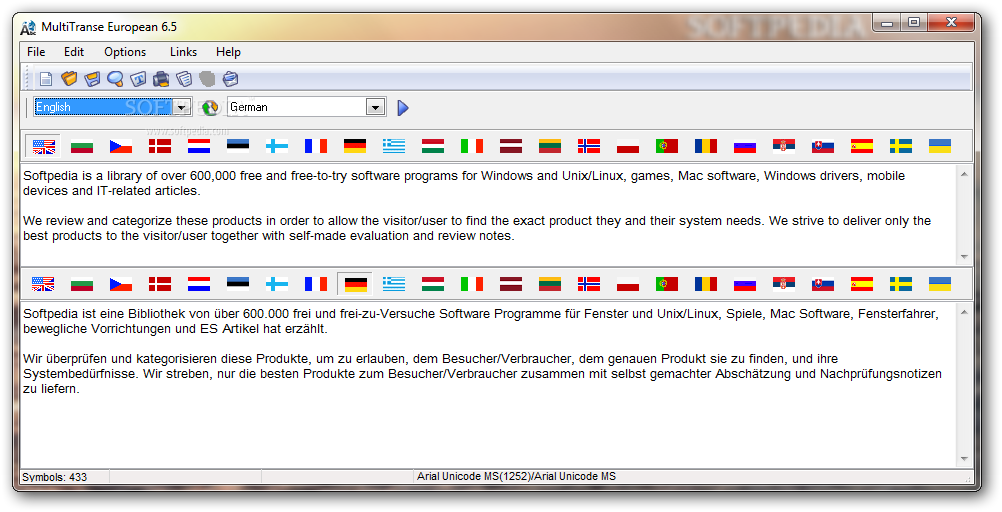The image size is (1002, 512).
Task: Choose Swedish flag in source flag row
Action: (900, 146)
